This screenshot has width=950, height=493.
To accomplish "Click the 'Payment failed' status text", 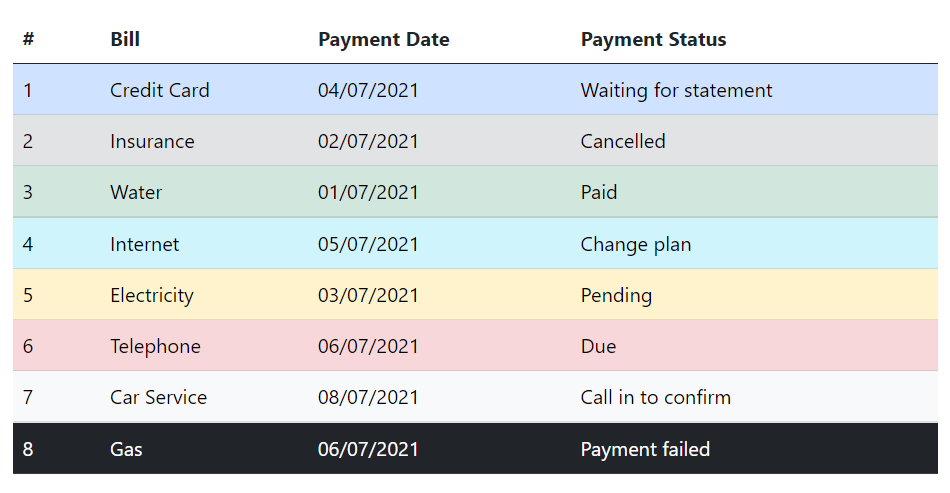I will [645, 449].
